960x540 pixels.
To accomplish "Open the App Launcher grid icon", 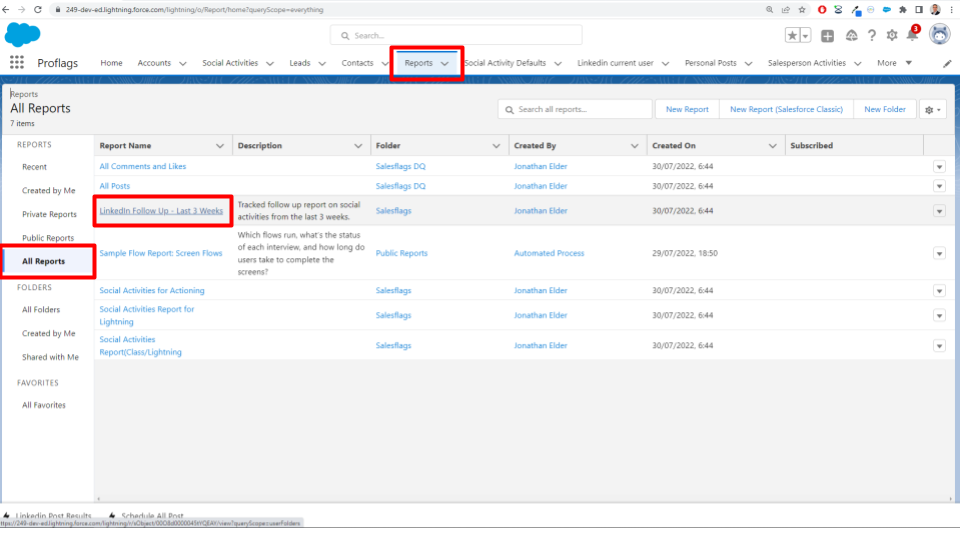I will pyautogui.click(x=17, y=62).
